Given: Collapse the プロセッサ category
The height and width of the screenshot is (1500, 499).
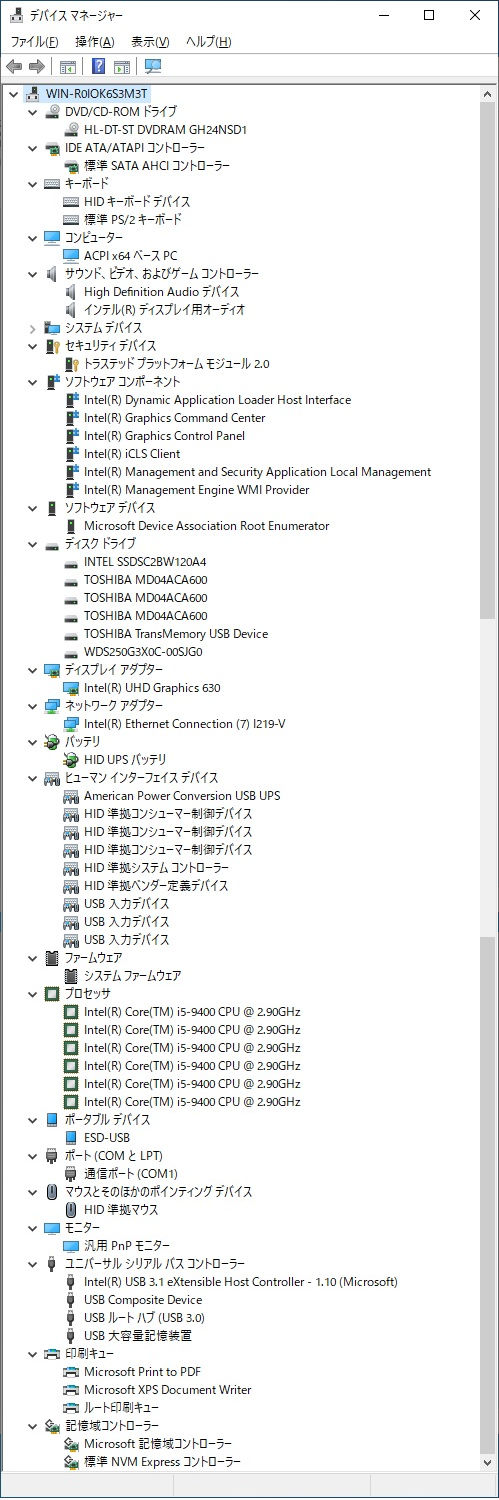Looking at the screenshot, I should pyautogui.click(x=32, y=994).
